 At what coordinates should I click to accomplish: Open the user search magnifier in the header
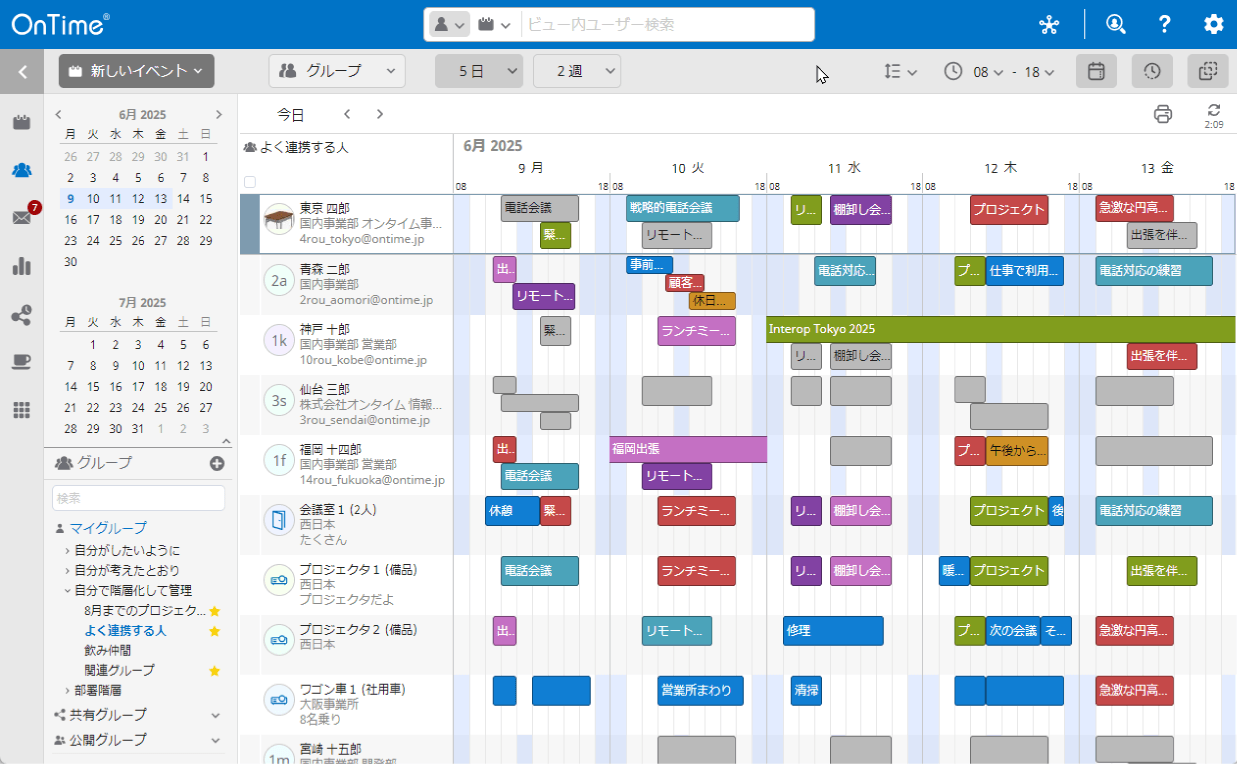click(1116, 23)
